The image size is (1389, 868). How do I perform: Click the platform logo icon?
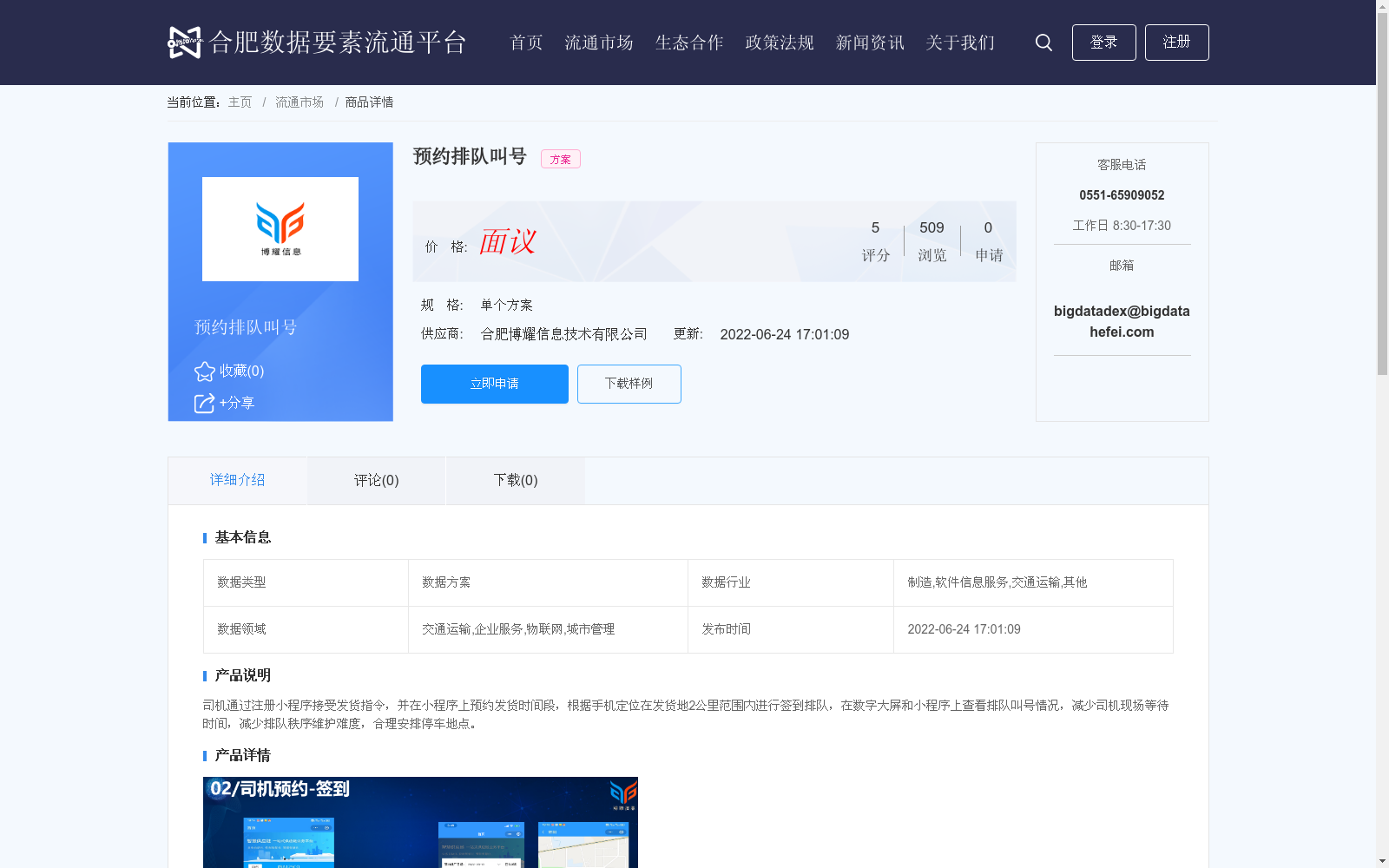[185, 43]
